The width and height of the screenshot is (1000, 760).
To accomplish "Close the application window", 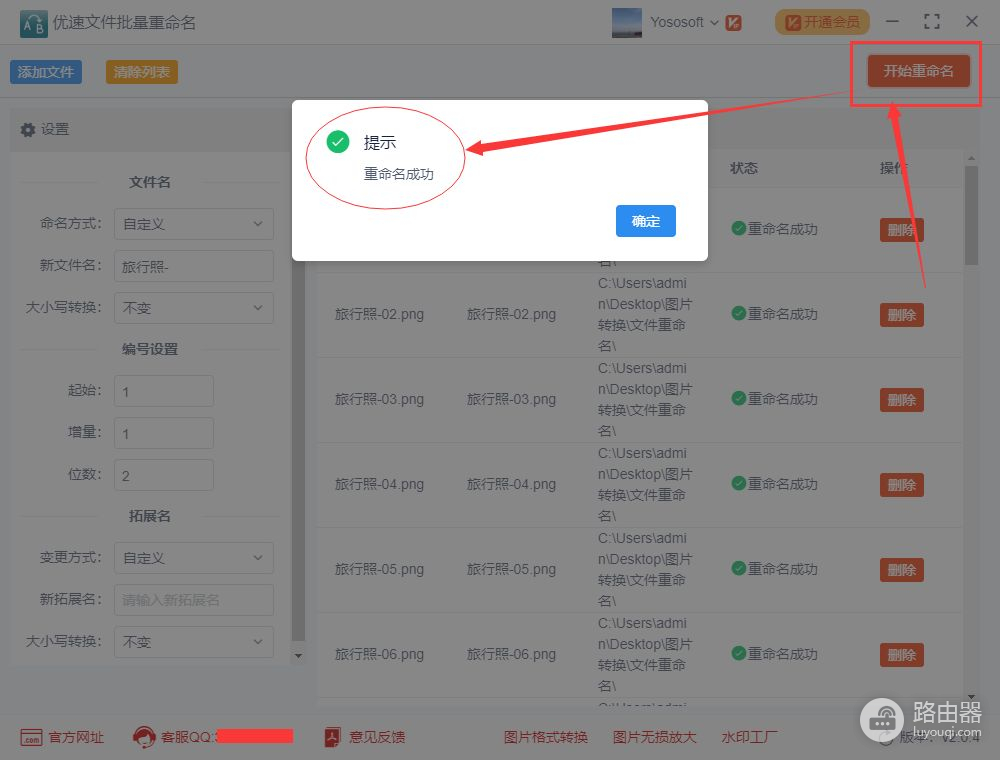I will (972, 22).
